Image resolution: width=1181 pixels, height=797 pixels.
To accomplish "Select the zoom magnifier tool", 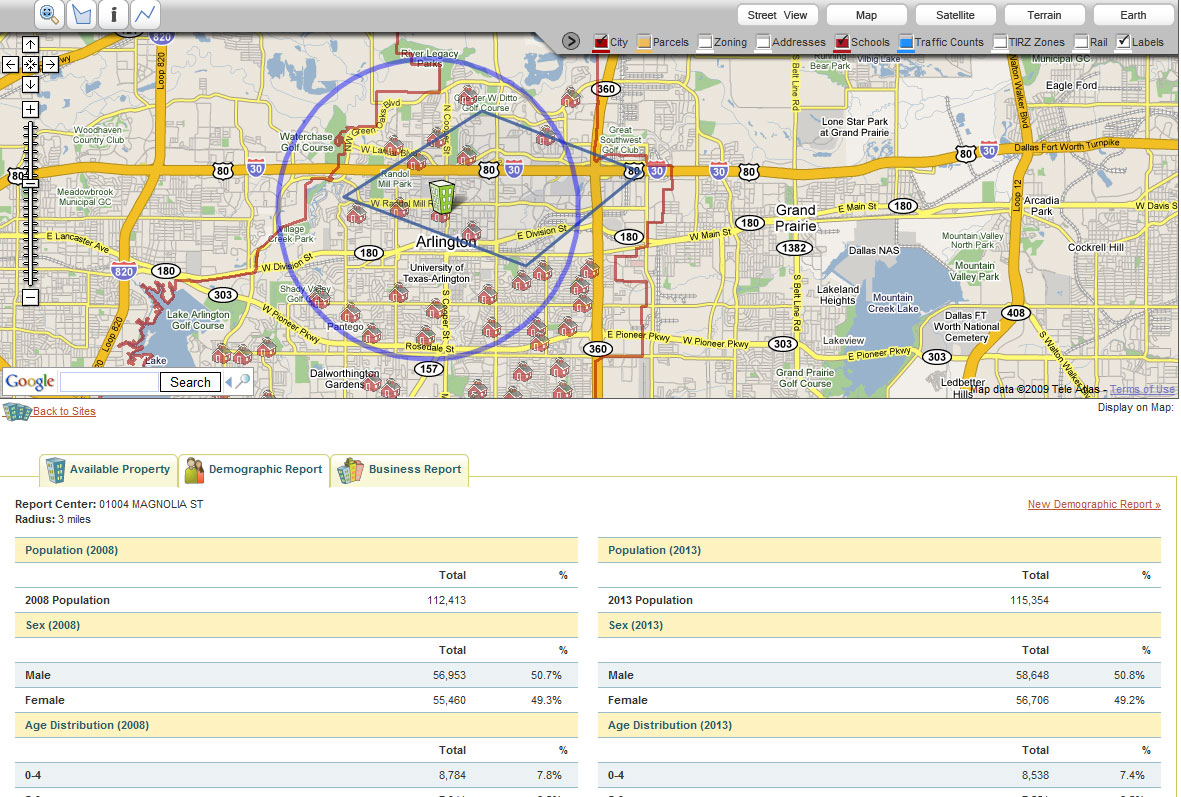I will click(49, 14).
